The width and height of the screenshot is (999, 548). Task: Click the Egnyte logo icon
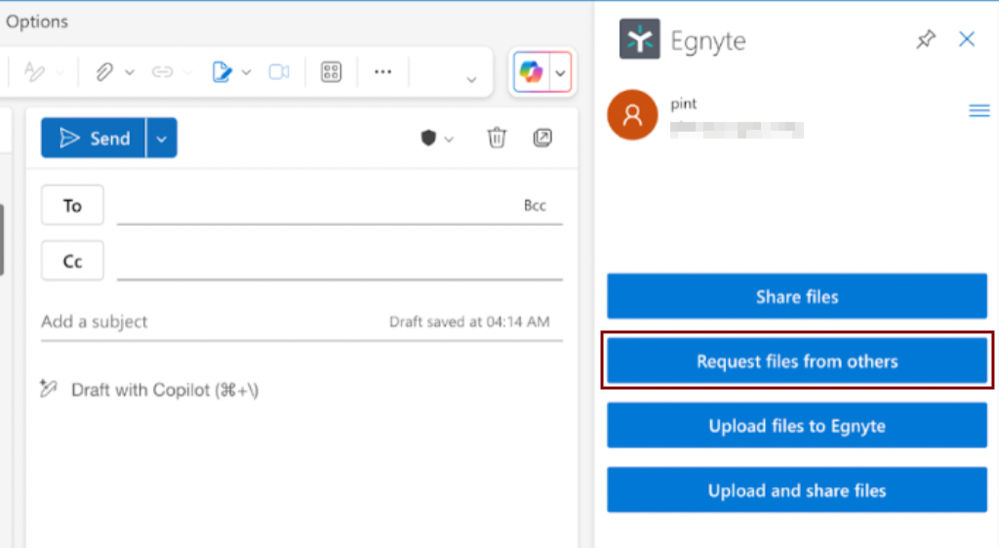point(640,39)
